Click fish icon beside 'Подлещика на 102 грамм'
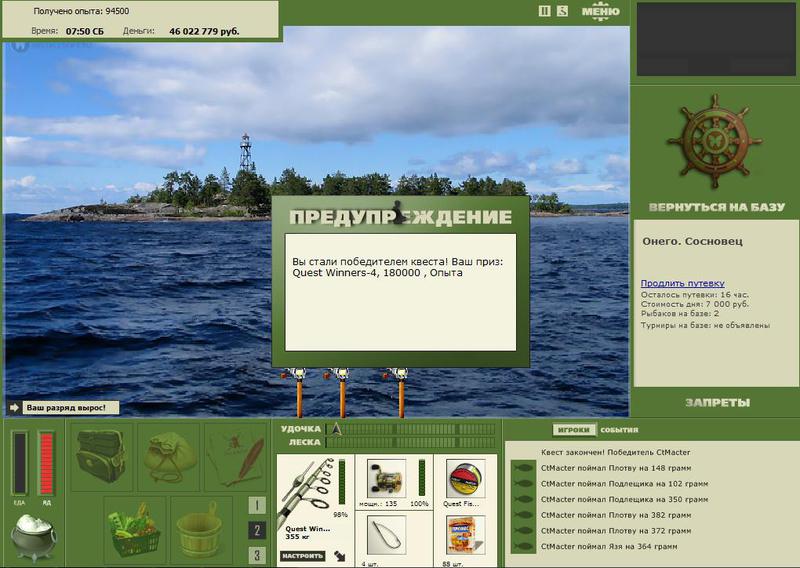Image resolution: width=800 pixels, height=568 pixels. pos(522,483)
